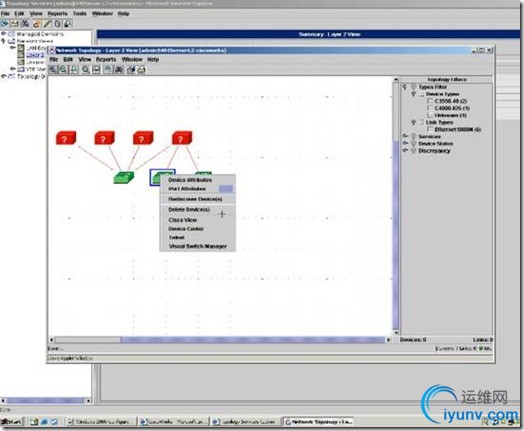
Task: Select the first red unknown device node
Action: tap(66, 138)
